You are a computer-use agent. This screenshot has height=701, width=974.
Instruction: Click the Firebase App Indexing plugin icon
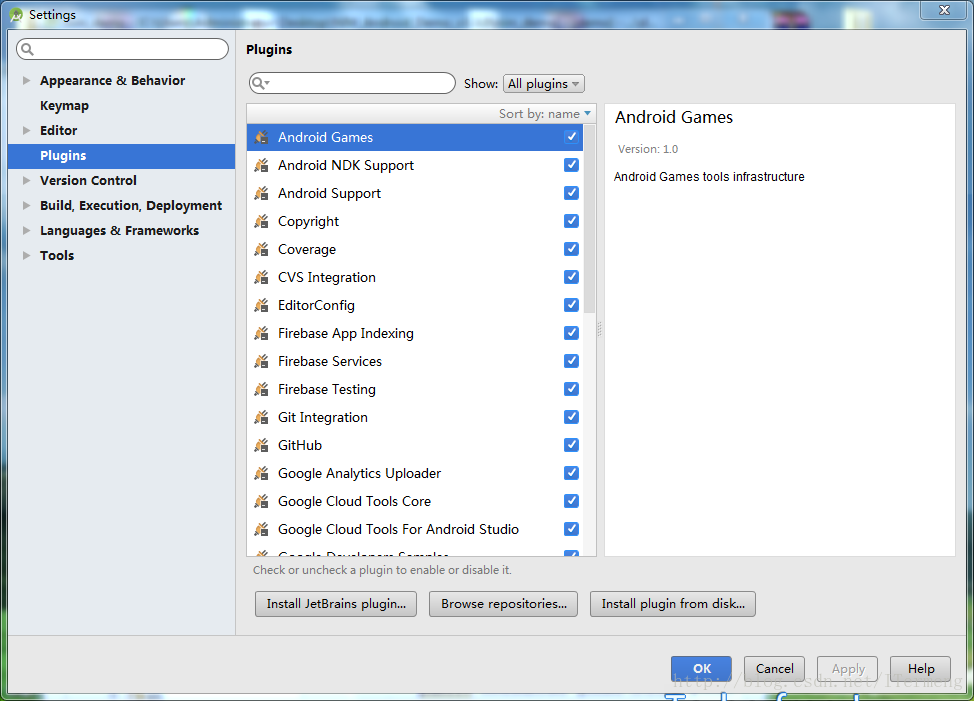pyautogui.click(x=262, y=333)
